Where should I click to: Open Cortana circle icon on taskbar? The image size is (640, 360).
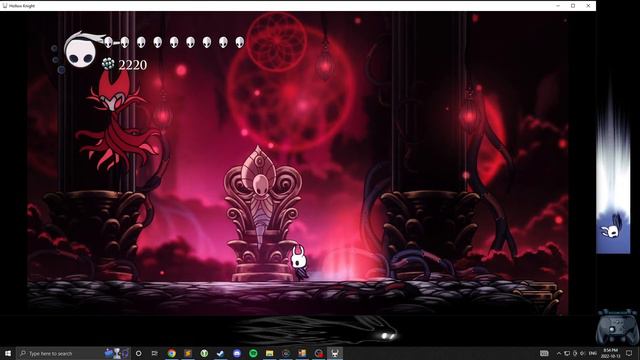pyautogui.click(x=138, y=353)
